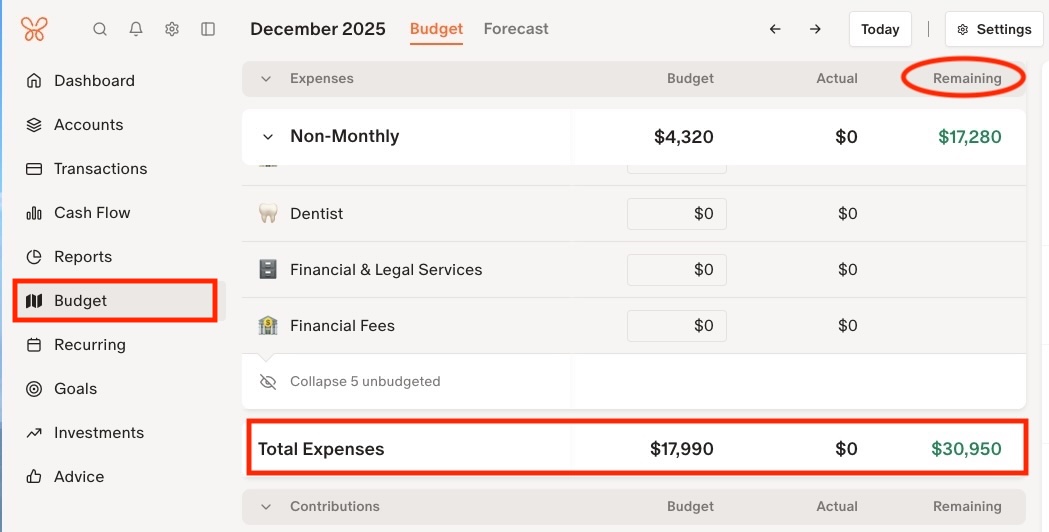Go to previous month arrow
The height and width of the screenshot is (532, 1049).
775,29
